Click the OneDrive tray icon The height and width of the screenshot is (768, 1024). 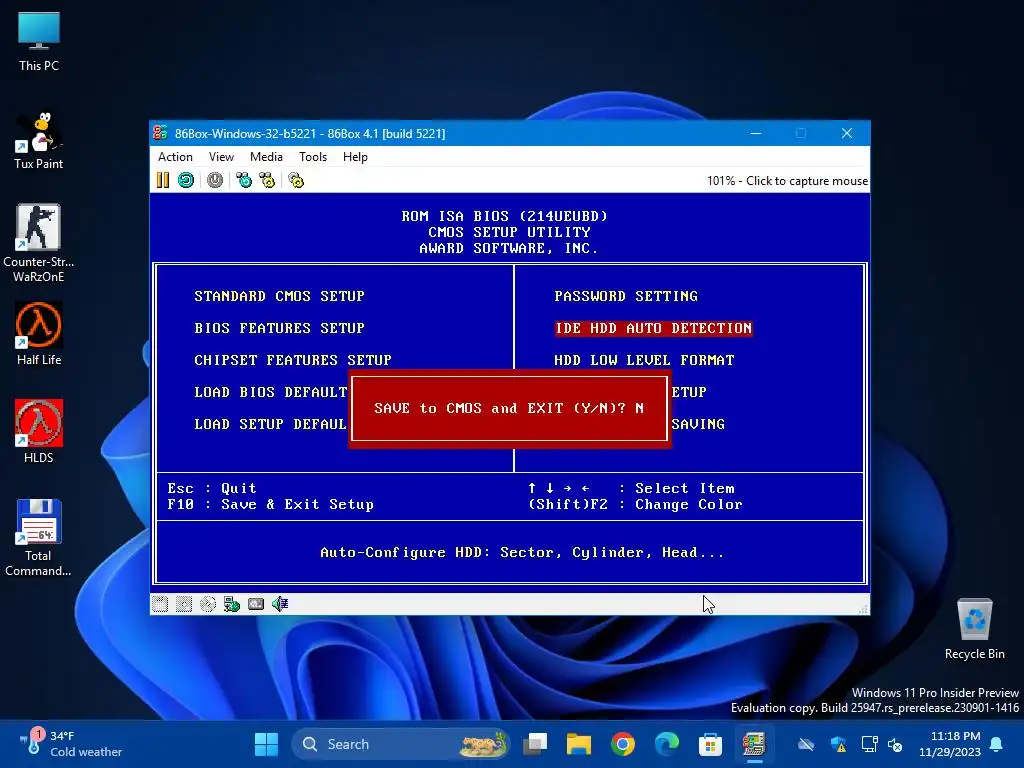click(x=807, y=744)
